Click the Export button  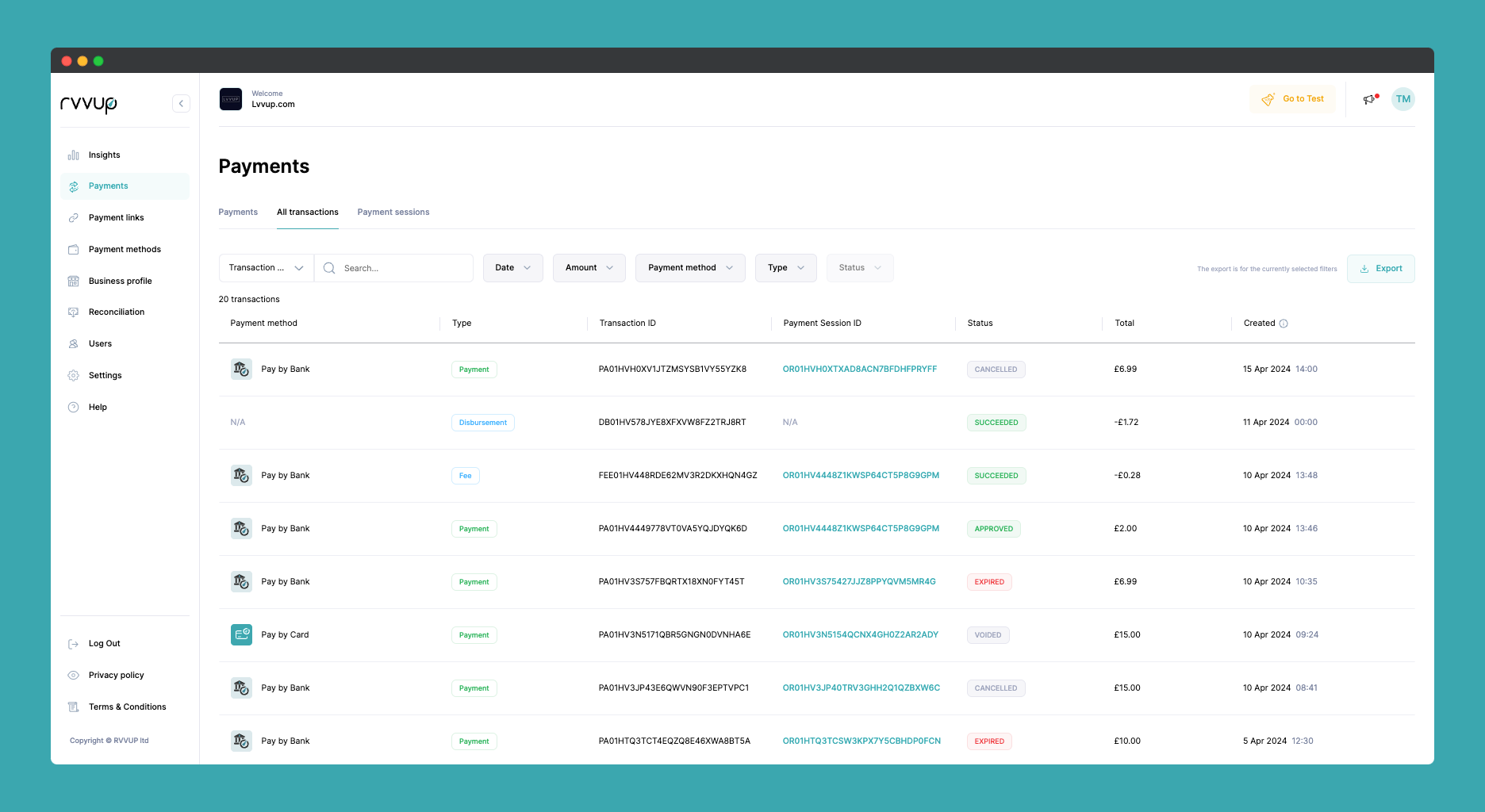point(1380,269)
